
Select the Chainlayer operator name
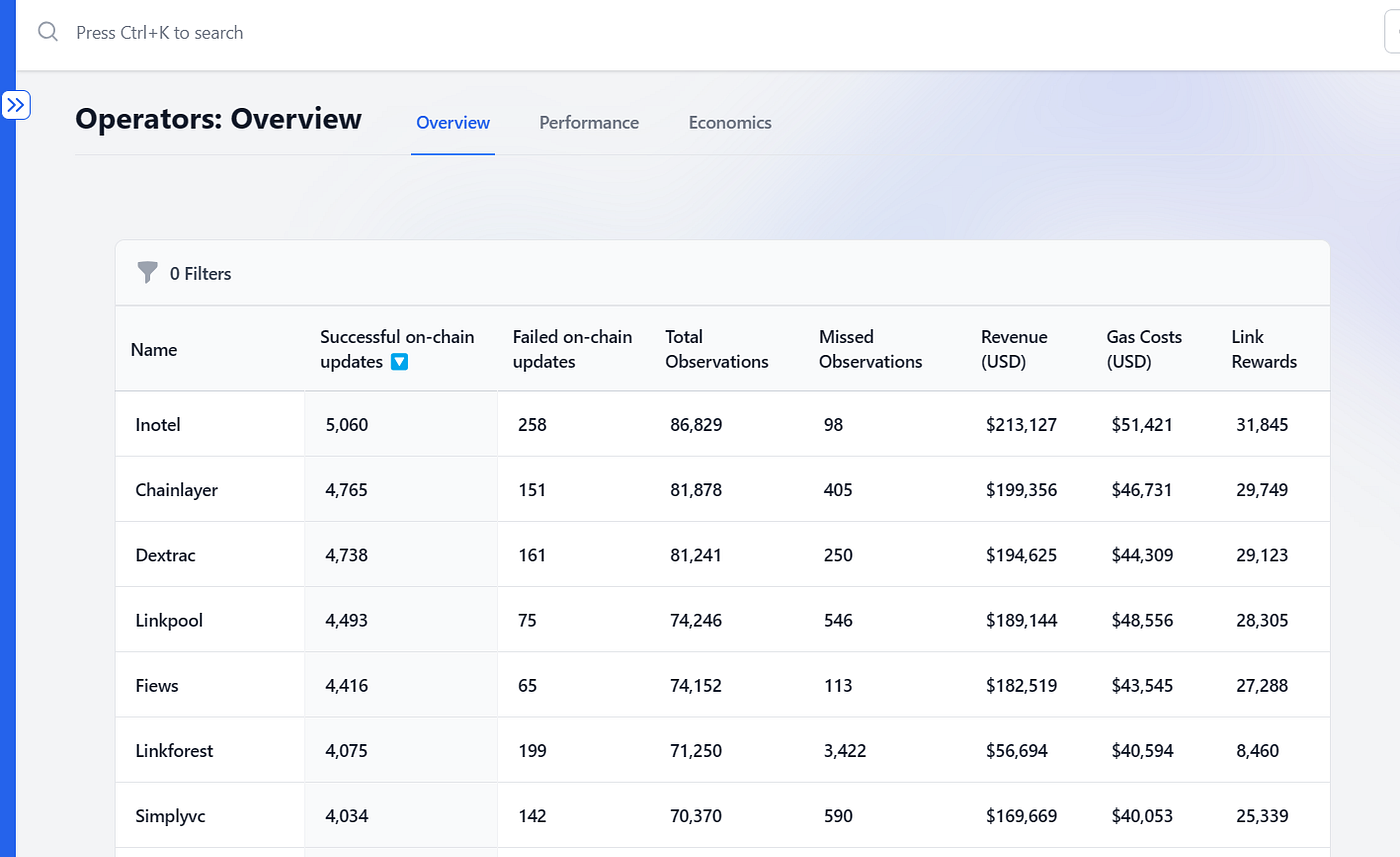(x=177, y=490)
